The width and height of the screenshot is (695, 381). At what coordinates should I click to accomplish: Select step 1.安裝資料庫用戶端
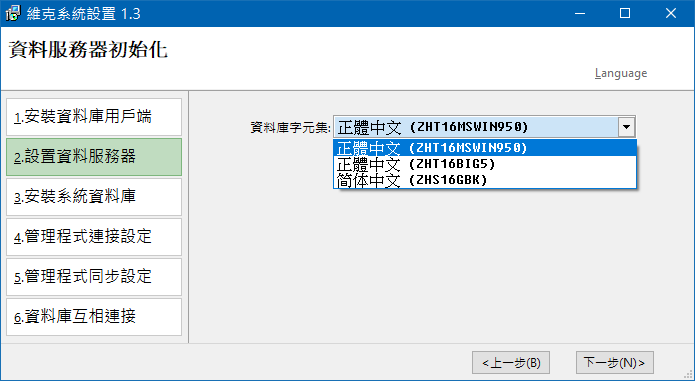pos(94,117)
